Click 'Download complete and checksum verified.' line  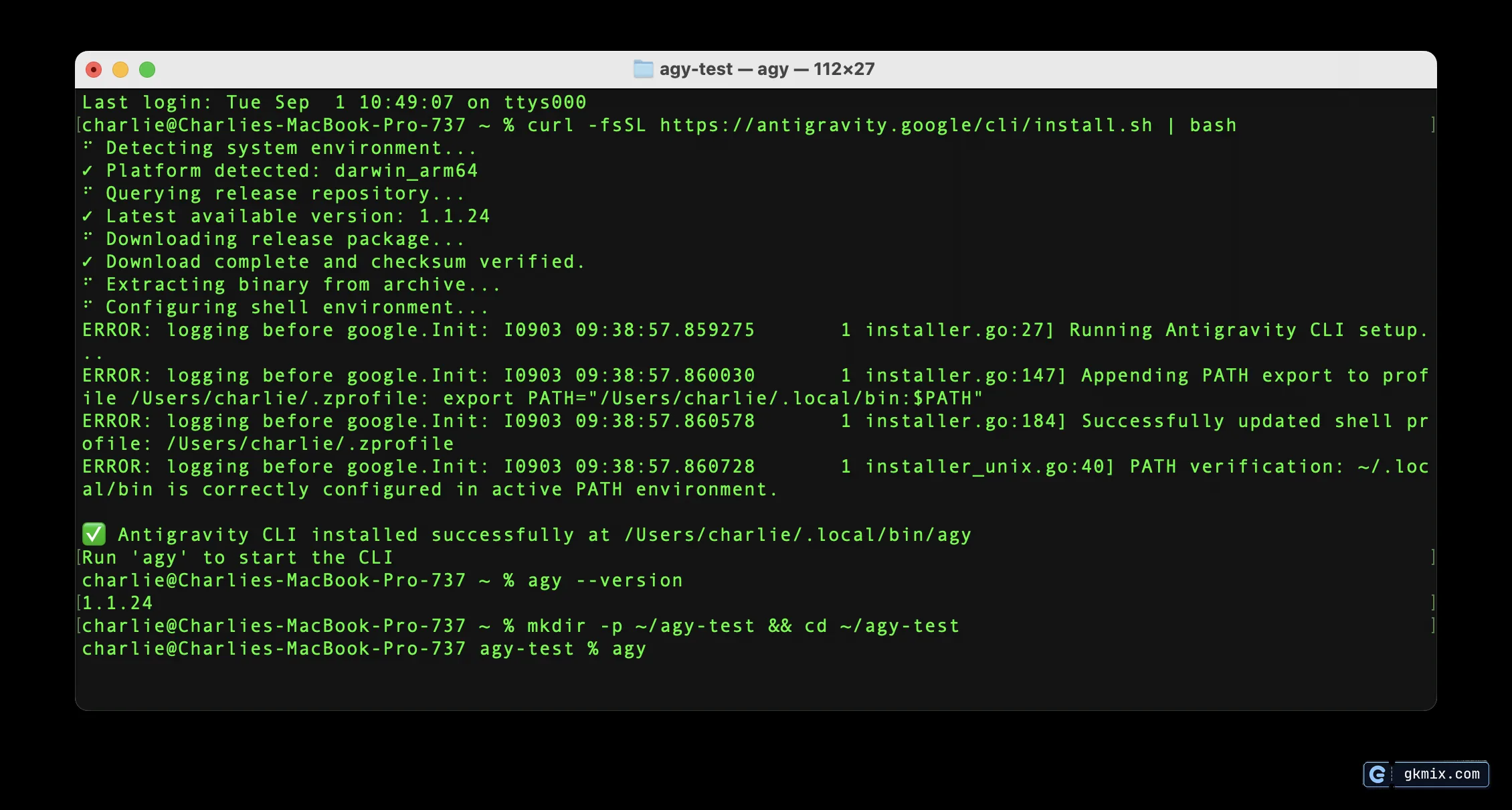point(333,262)
